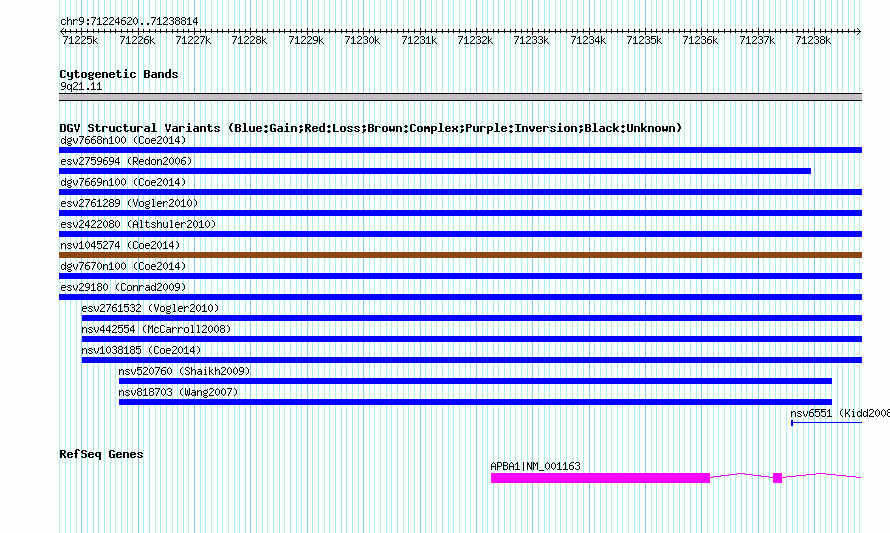Click the nsv6551 (Kidd2008) label
Image resolution: width=890 pixels, height=533 pixels.
pos(840,413)
